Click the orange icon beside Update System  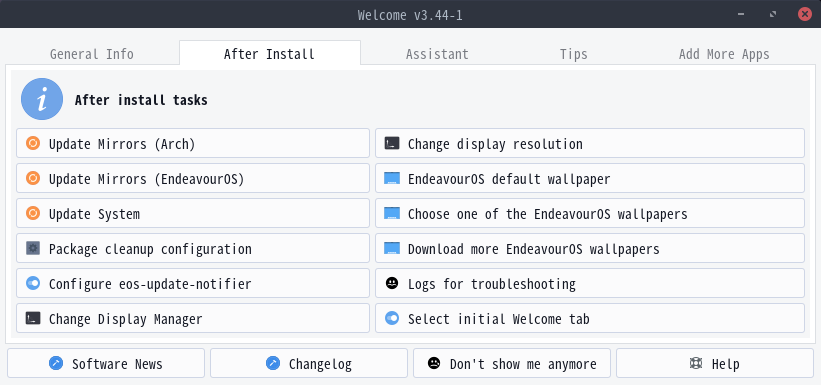[x=33, y=213]
